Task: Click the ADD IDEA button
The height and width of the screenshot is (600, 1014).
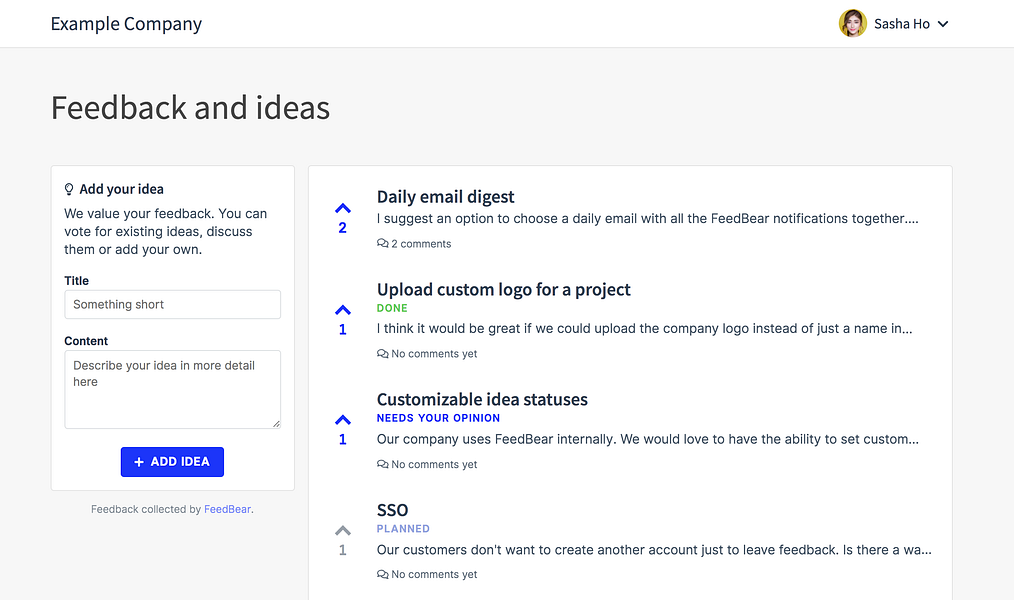Action: point(172,462)
